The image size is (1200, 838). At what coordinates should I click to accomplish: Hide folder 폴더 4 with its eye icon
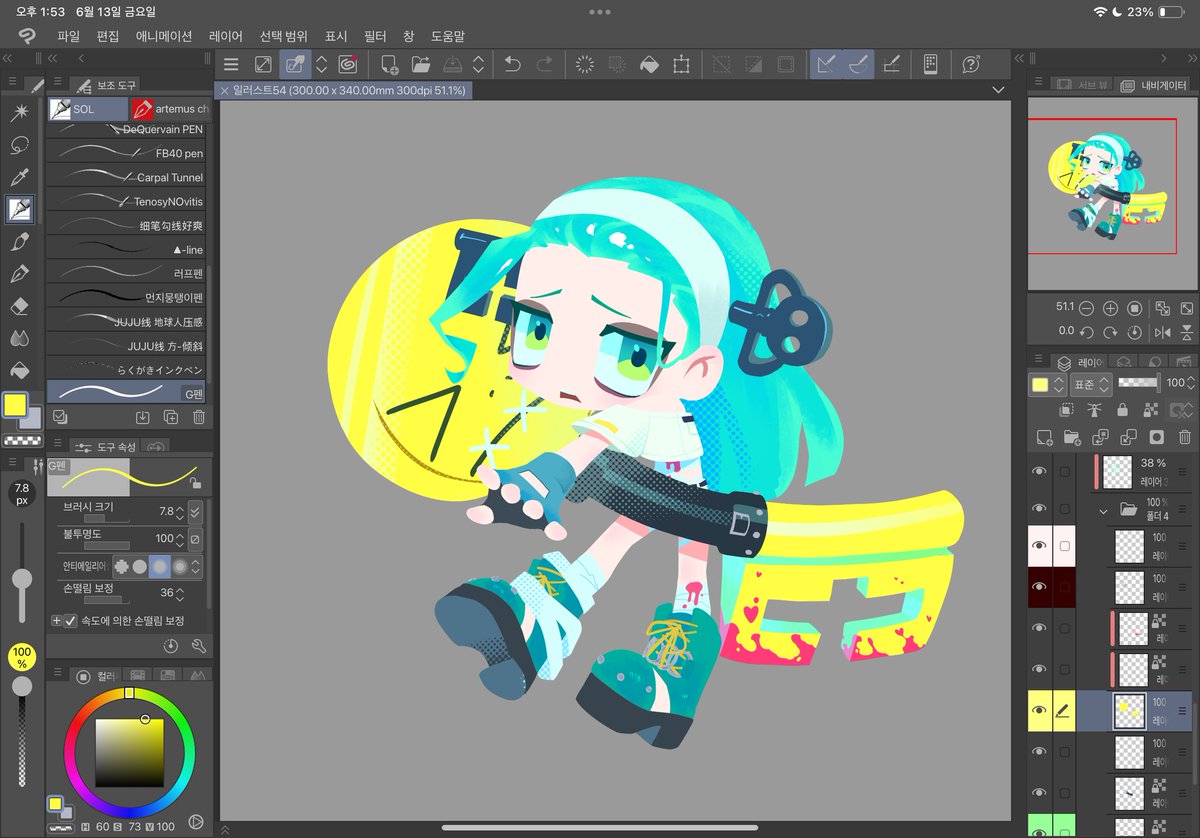(1039, 509)
